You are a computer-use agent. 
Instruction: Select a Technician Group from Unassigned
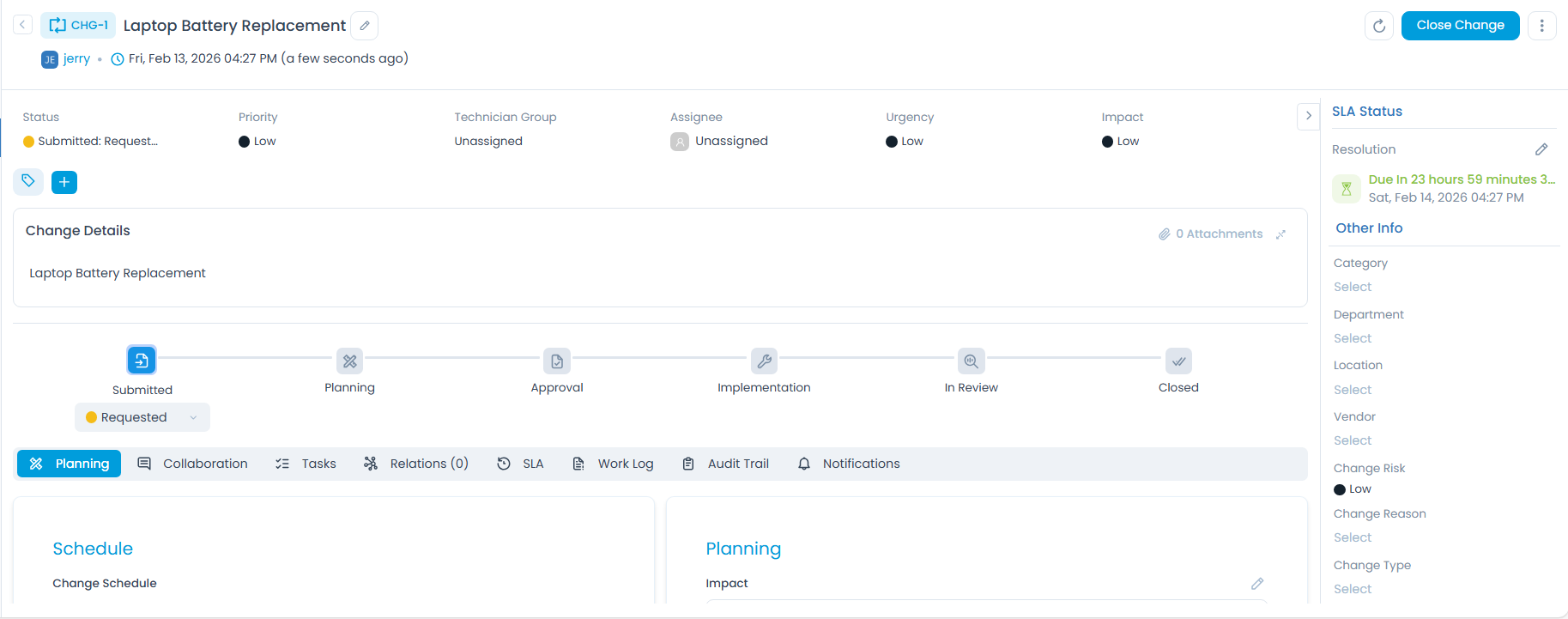point(488,141)
